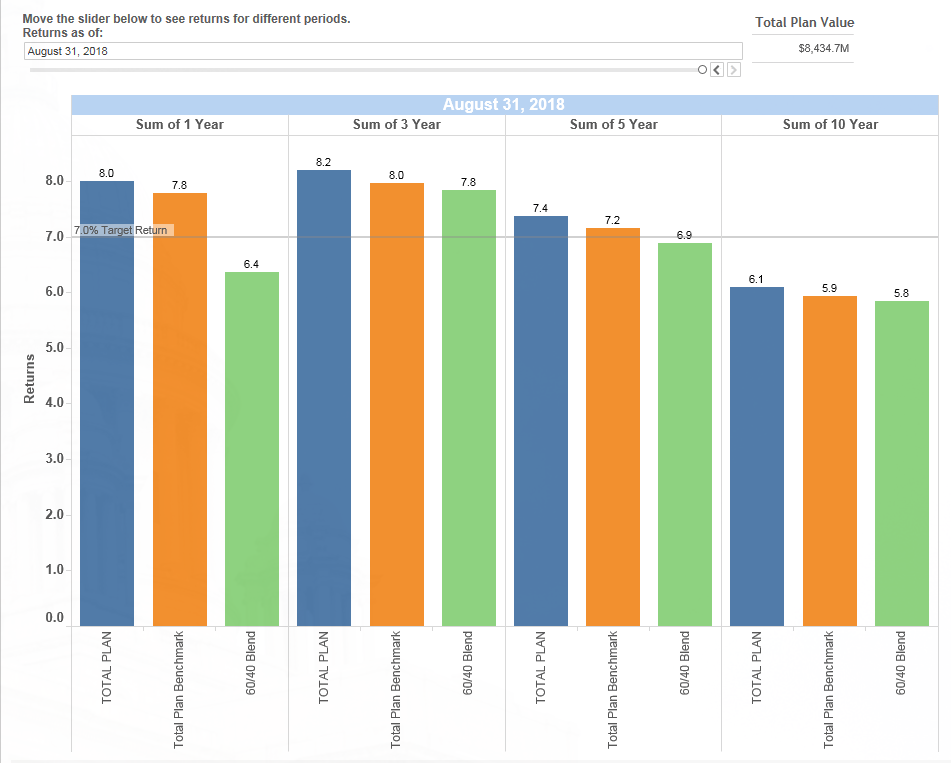951x763 pixels.
Task: Select the Sum of 10 Year header
Action: 830,124
